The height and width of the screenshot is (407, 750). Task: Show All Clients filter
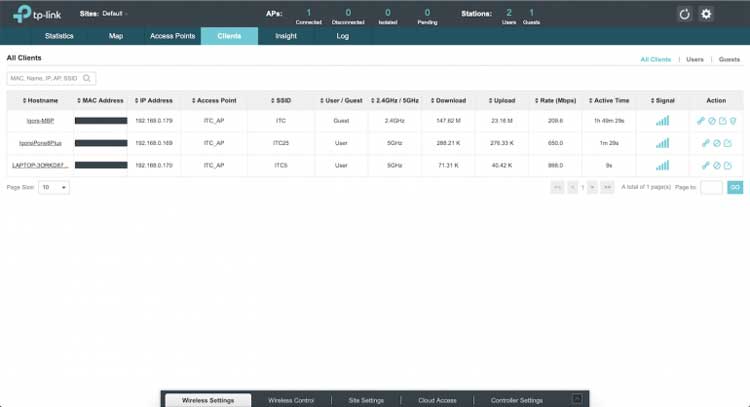tap(655, 60)
